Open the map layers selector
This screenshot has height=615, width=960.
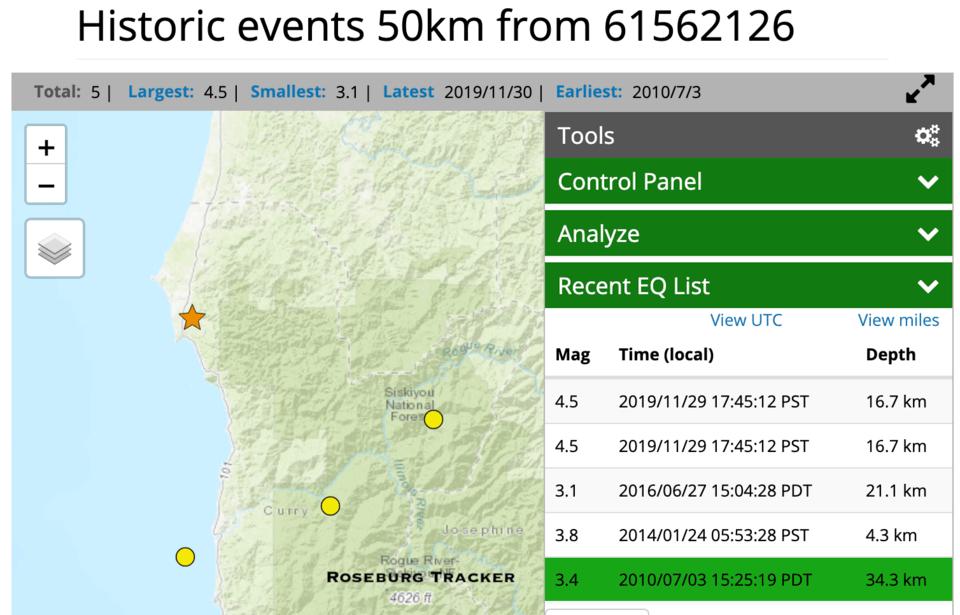tap(55, 248)
